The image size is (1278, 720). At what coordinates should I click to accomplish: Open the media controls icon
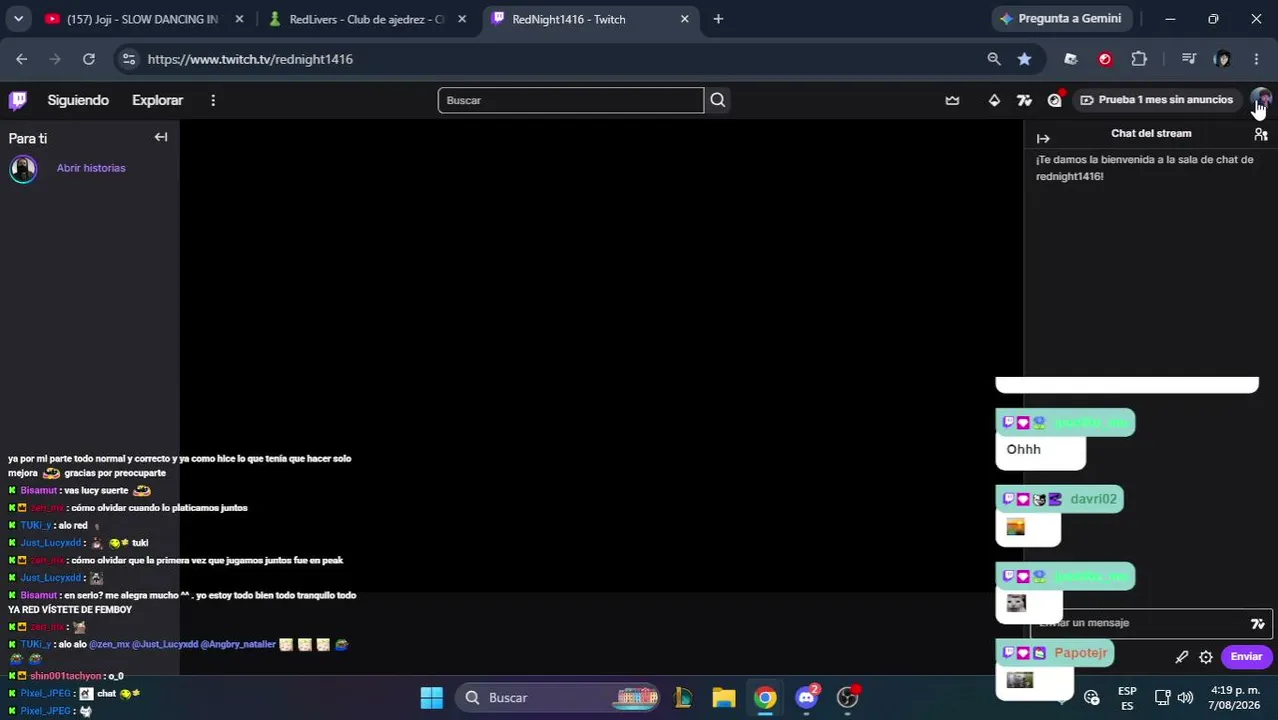(1188, 59)
